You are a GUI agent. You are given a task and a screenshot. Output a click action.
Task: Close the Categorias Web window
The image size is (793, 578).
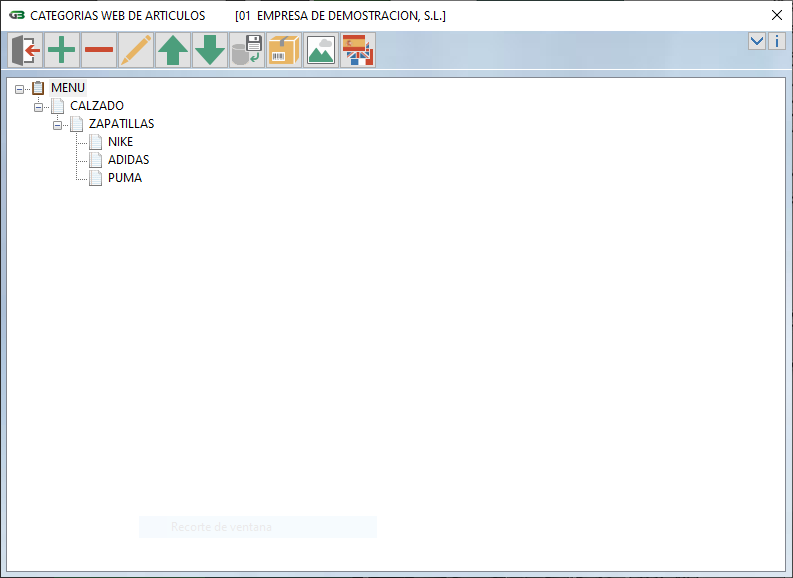click(x=776, y=15)
